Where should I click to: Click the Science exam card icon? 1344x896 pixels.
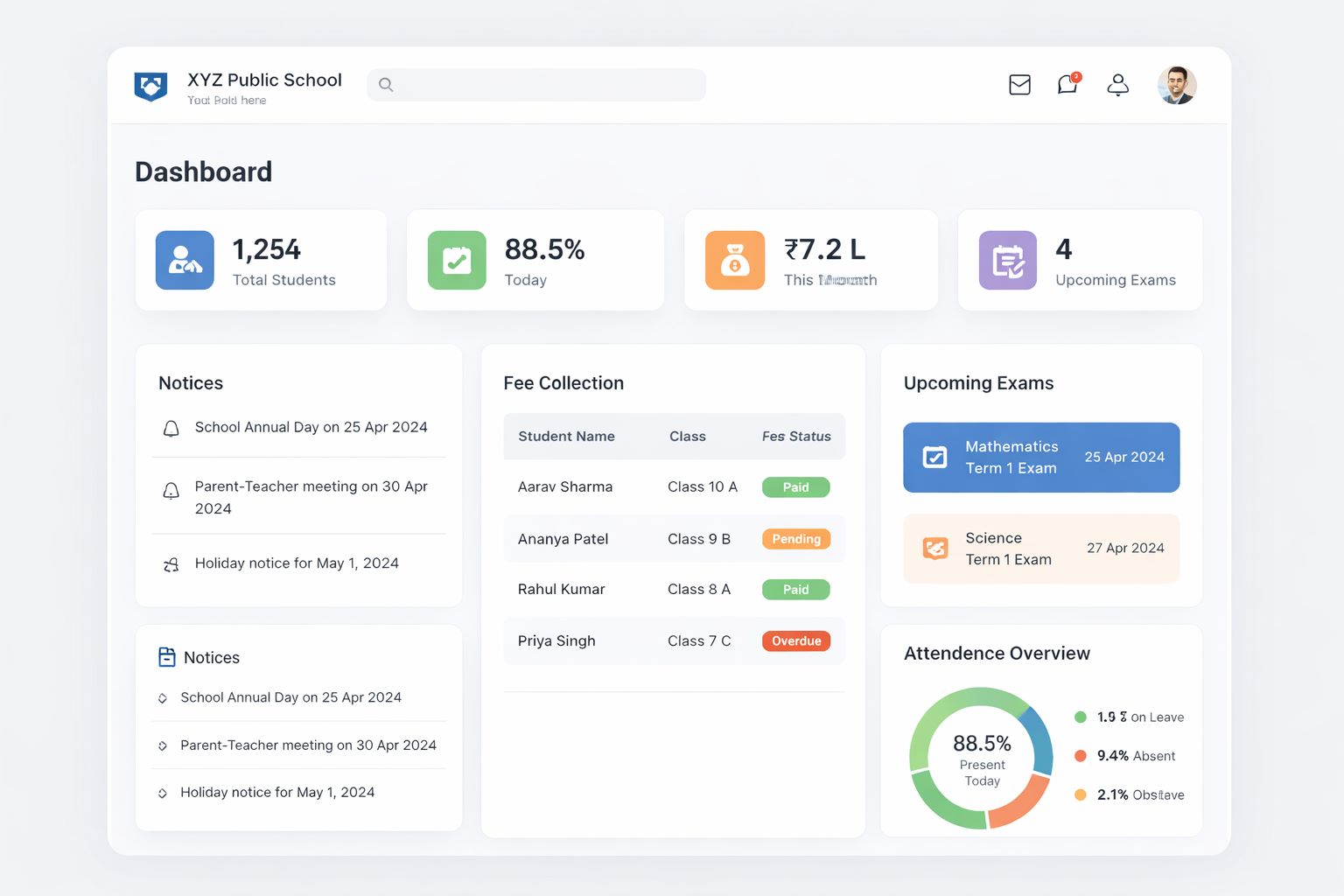coord(935,548)
